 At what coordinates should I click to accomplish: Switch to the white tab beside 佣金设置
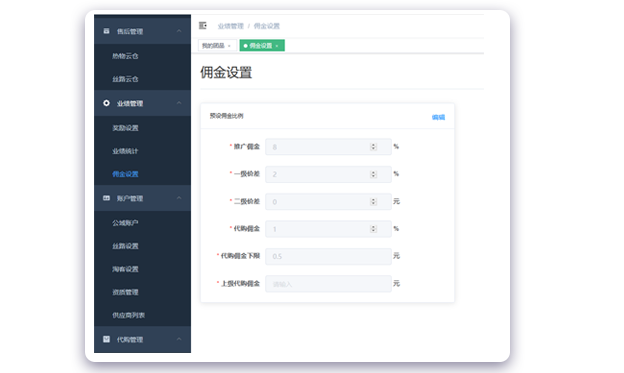(x=217, y=45)
